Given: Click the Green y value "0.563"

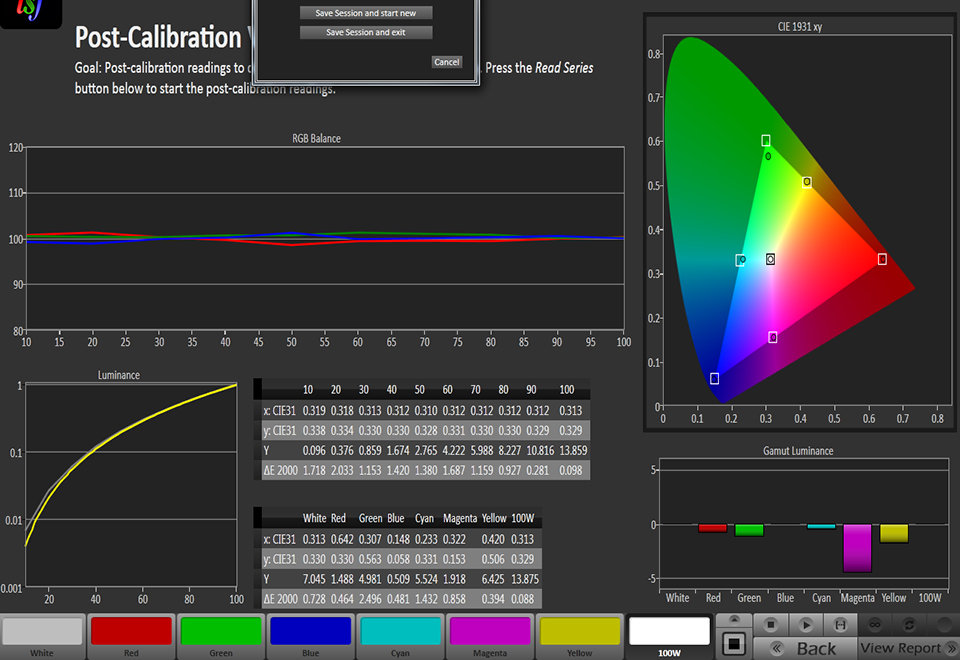Looking at the screenshot, I should point(370,559).
